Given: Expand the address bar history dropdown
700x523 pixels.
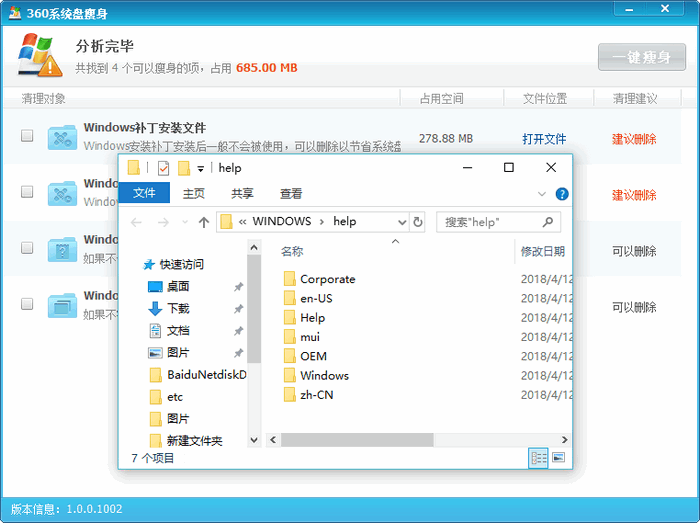Looking at the screenshot, I should coord(402,222).
